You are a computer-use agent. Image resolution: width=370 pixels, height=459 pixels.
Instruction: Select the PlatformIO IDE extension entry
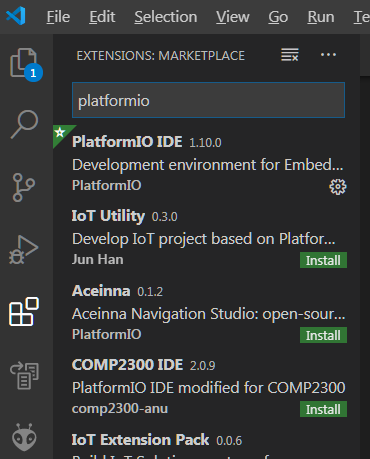[207, 163]
